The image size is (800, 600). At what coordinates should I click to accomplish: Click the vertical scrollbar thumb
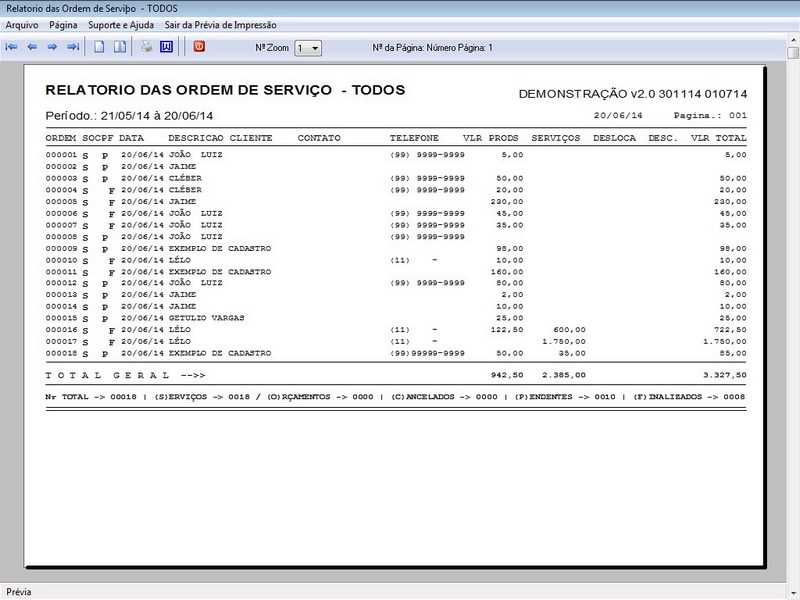point(793,53)
